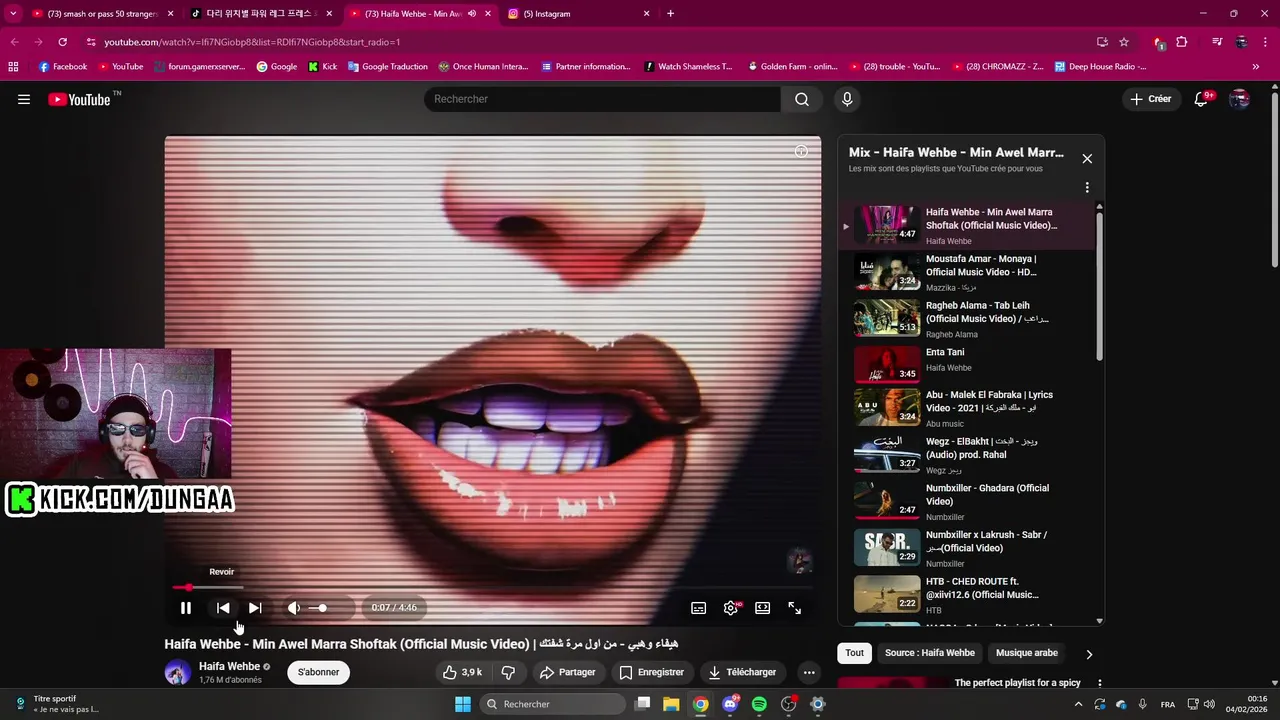Like the video (3,9 k)
Viewport: 1280px width, 720px height.
tap(462, 672)
